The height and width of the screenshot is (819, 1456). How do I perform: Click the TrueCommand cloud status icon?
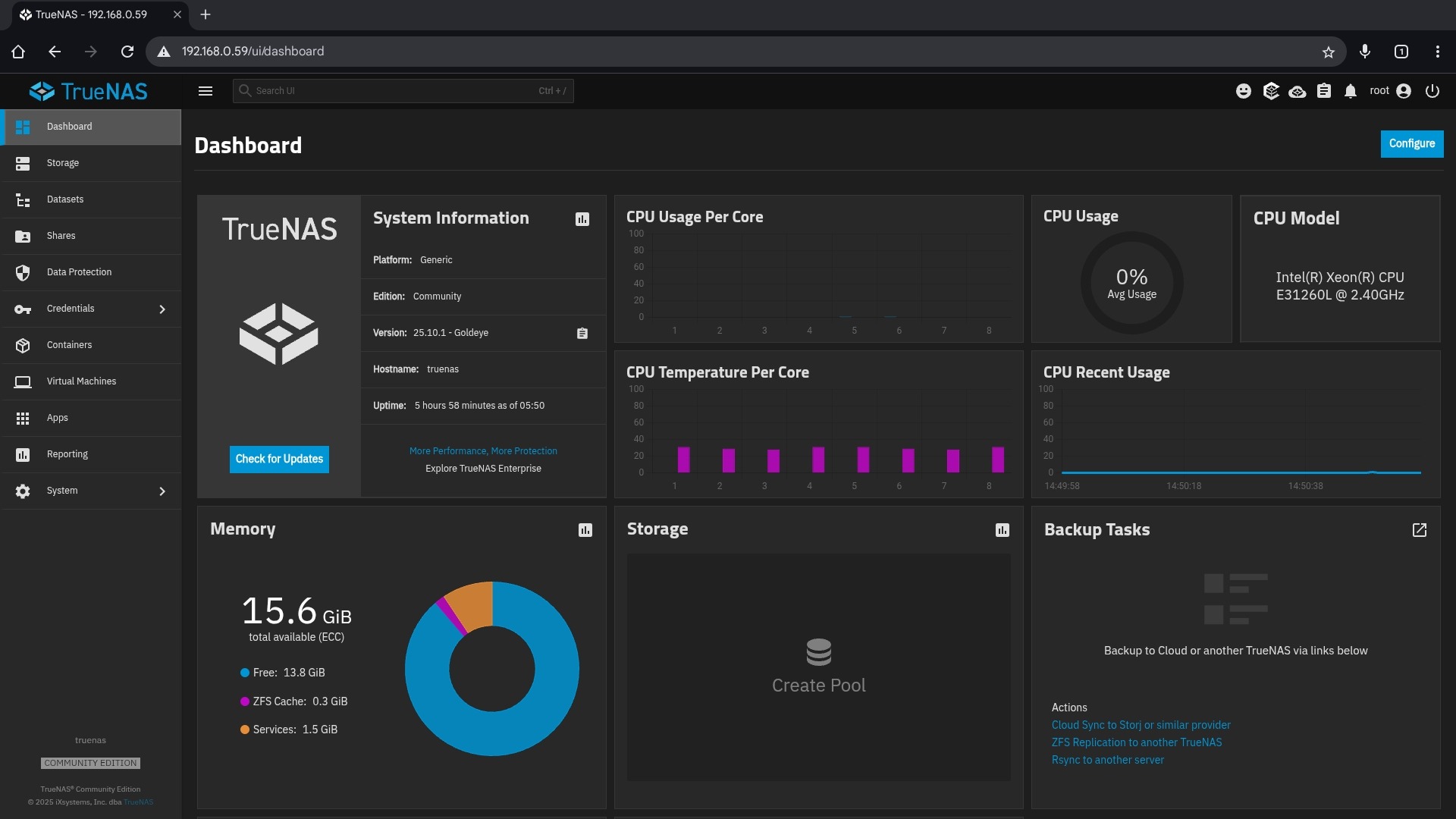click(x=1298, y=91)
